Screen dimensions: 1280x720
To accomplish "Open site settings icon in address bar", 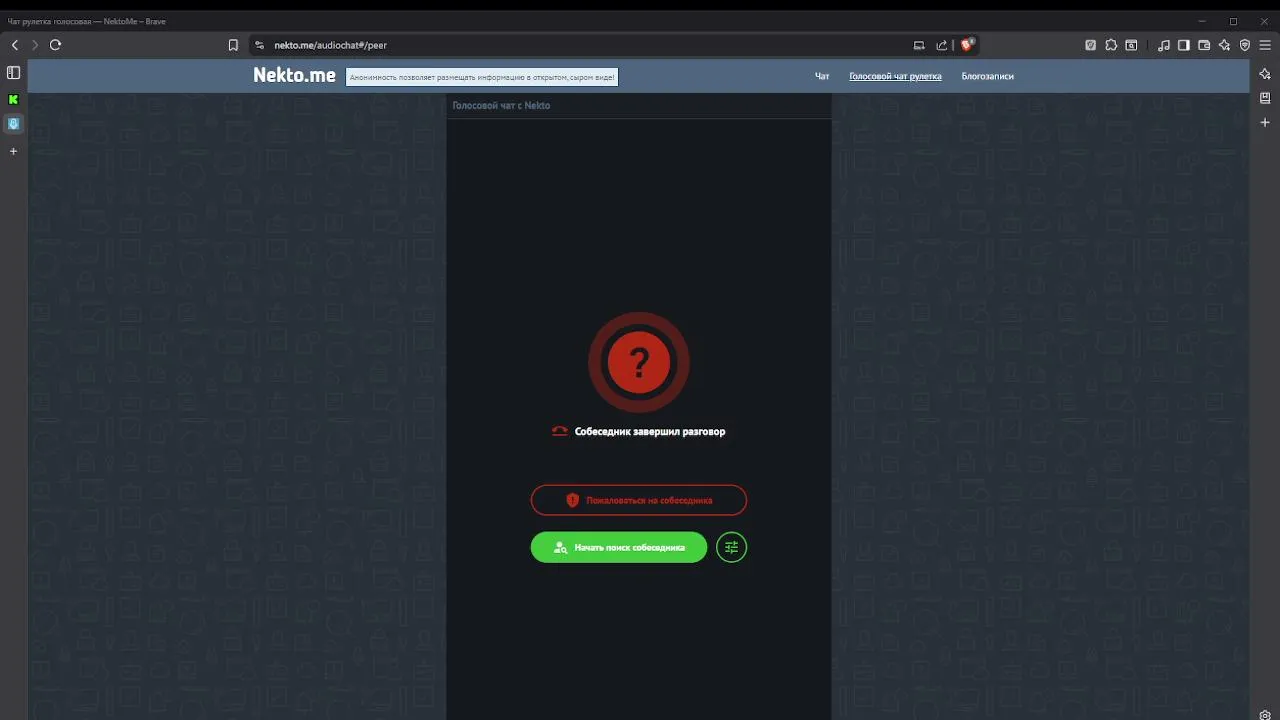I will 260,45.
